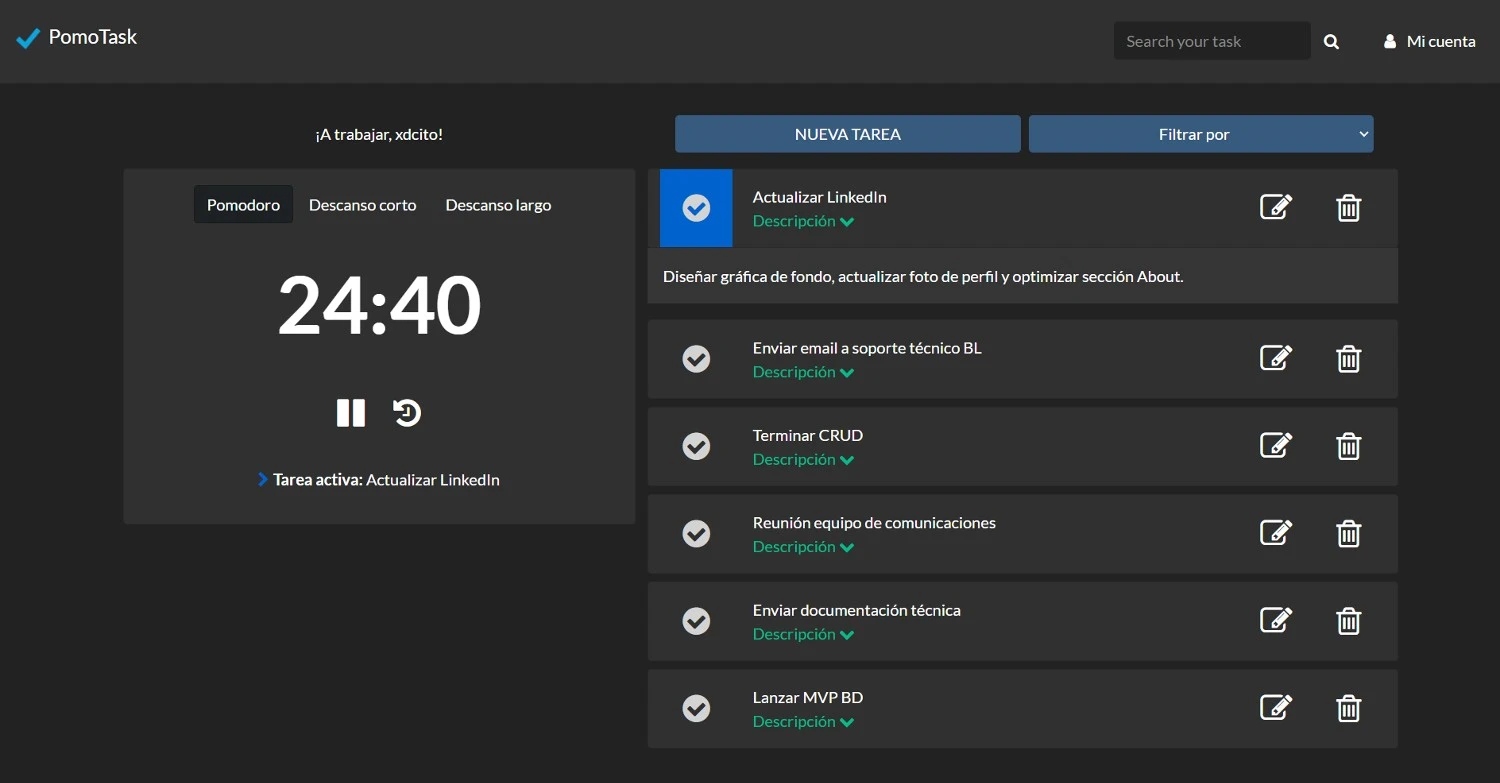Delete the Enviar email a soporte técnico task
The width and height of the screenshot is (1500, 783).
tap(1348, 358)
